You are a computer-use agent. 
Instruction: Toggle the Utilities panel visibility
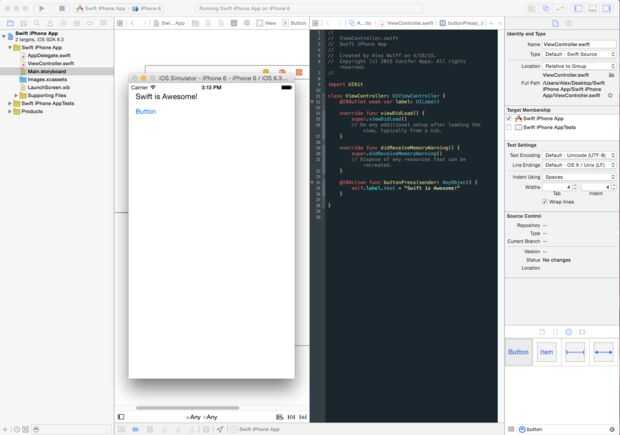[x=607, y=8]
